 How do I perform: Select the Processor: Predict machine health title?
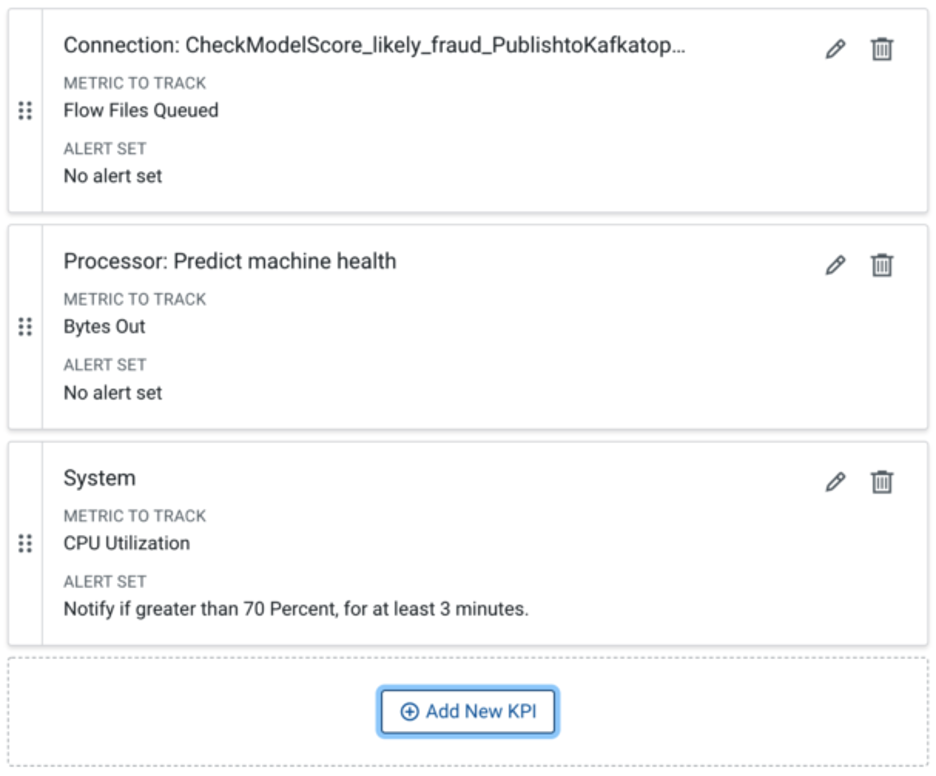[230, 261]
